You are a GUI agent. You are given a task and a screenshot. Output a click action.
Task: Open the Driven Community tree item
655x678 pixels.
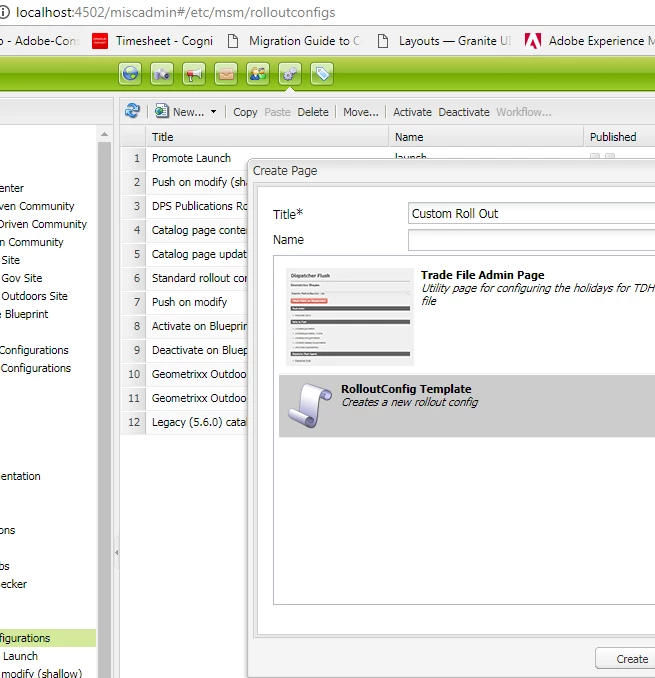coord(43,224)
